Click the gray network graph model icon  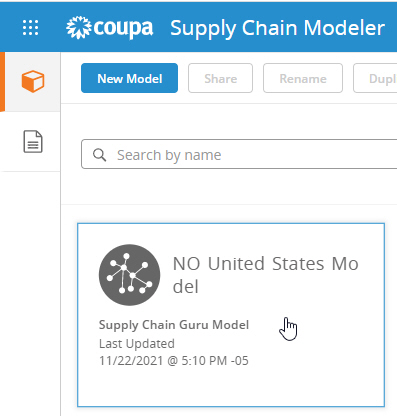click(x=129, y=275)
